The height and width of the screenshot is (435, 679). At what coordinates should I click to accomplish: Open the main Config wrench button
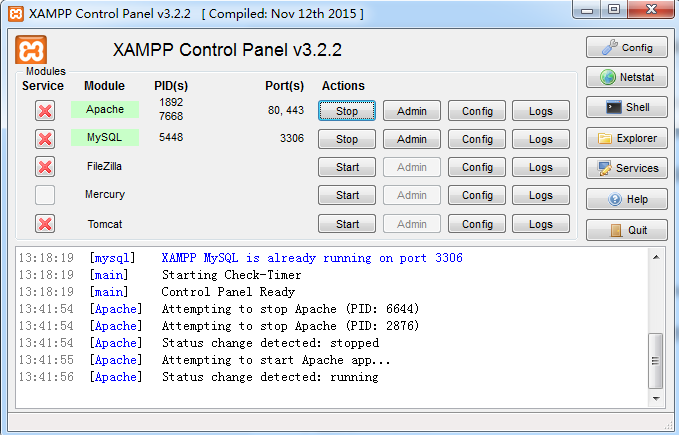point(627,47)
